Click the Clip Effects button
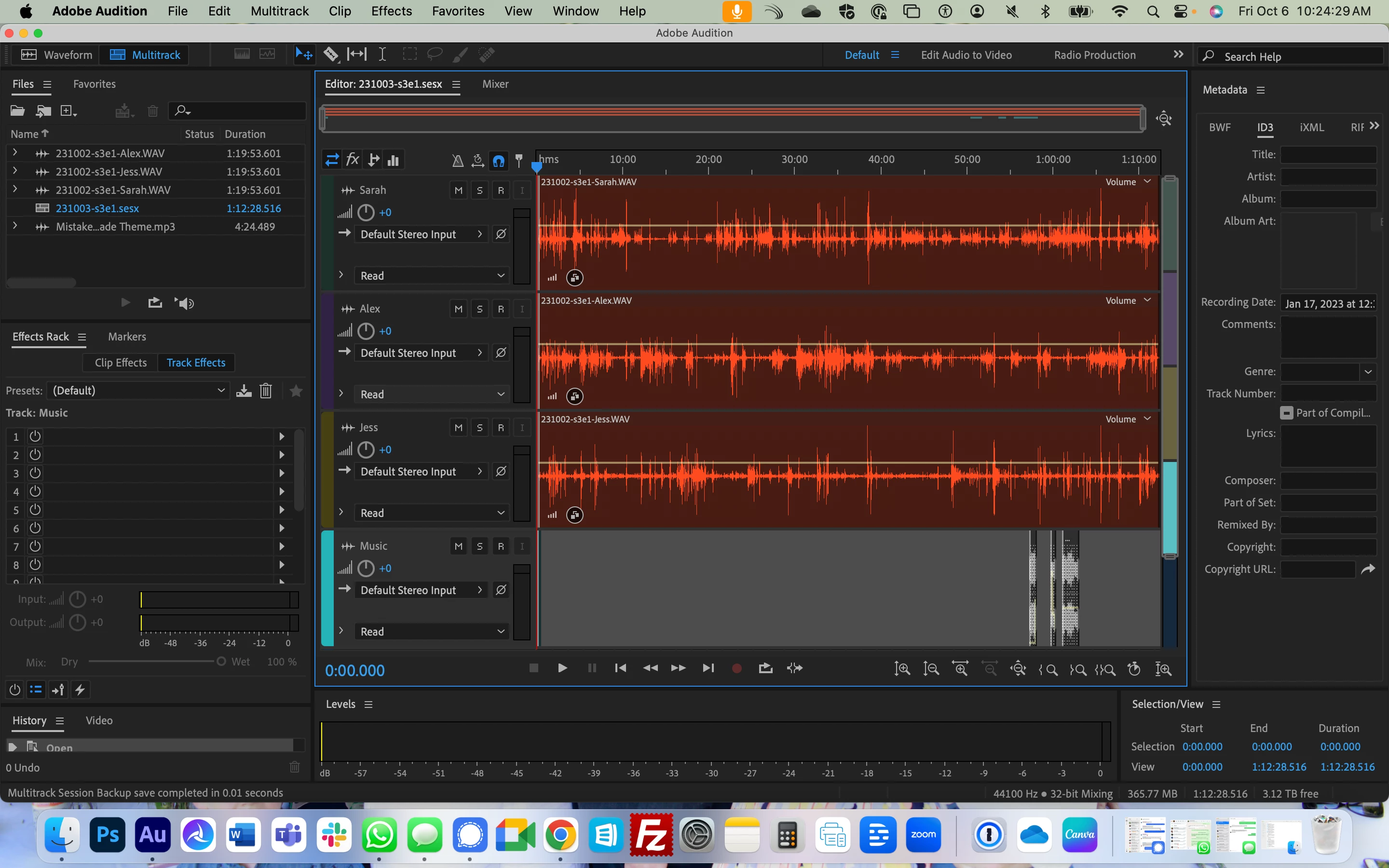 pyautogui.click(x=121, y=363)
